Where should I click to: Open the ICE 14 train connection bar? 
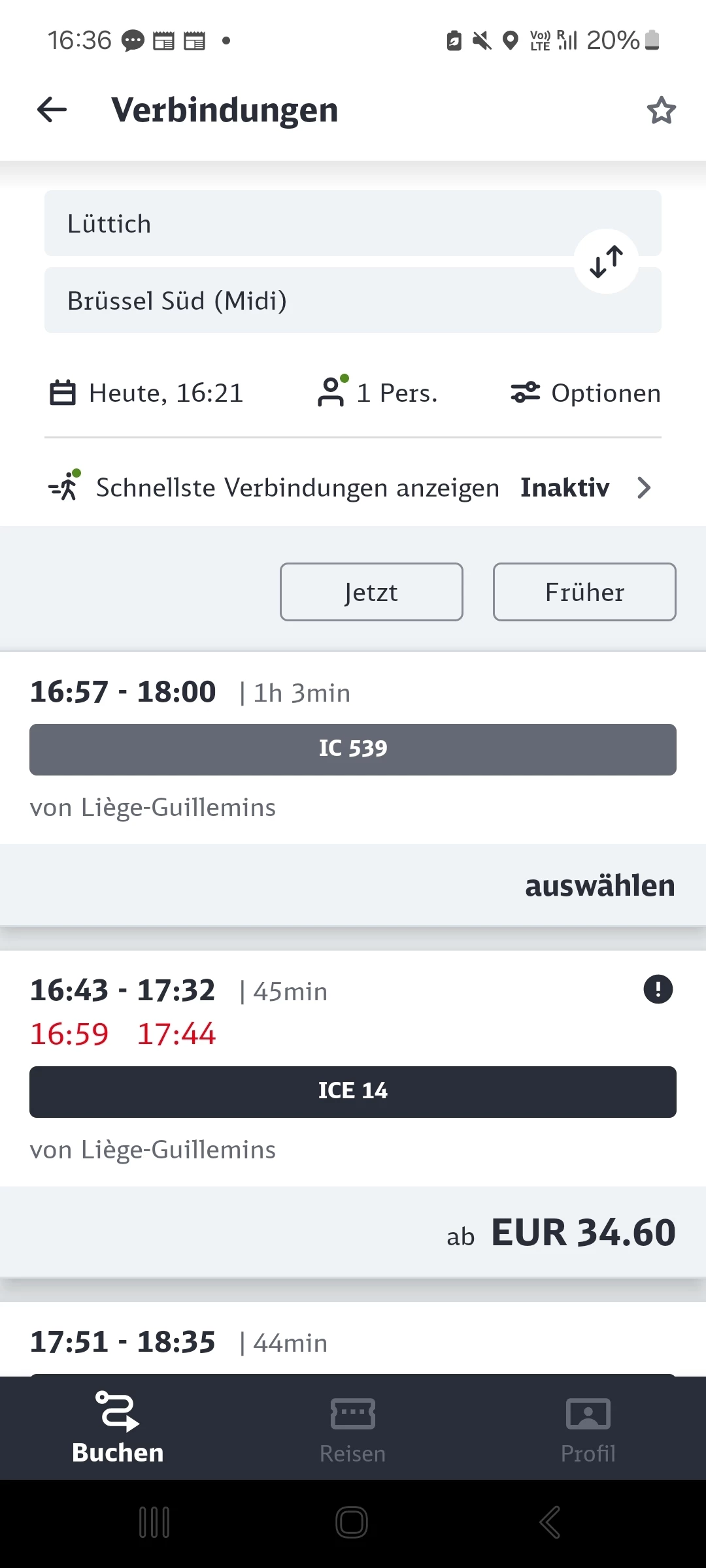(x=353, y=1092)
